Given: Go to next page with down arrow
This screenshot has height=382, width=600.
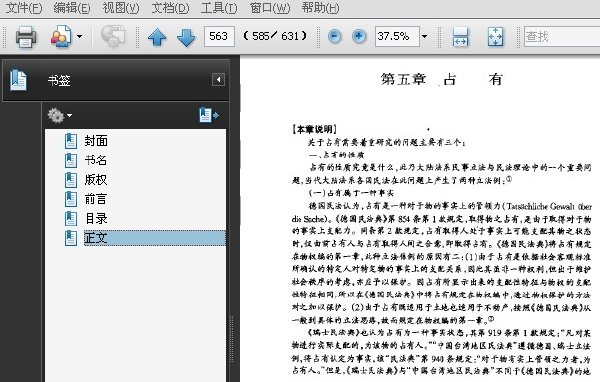Looking at the screenshot, I should (x=186, y=38).
